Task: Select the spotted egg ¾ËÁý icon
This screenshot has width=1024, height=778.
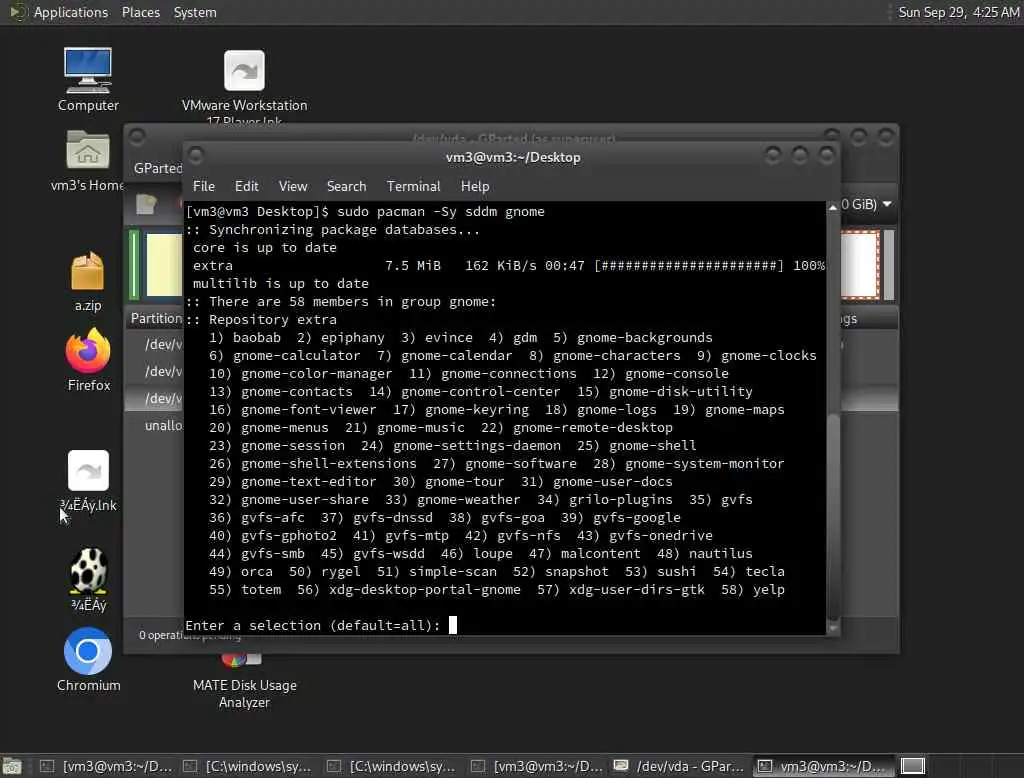Action: click(88, 580)
